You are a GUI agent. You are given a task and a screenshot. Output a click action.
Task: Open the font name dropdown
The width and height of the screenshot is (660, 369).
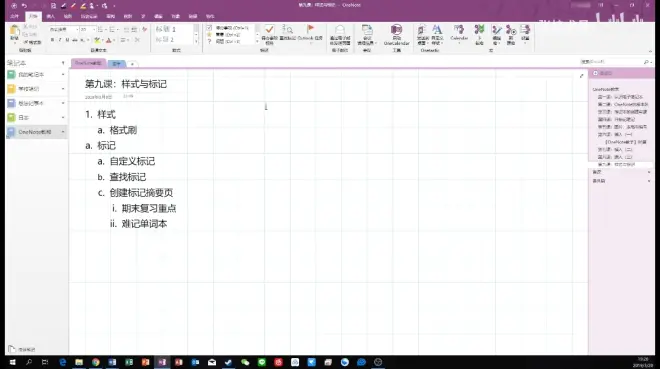click(77, 29)
